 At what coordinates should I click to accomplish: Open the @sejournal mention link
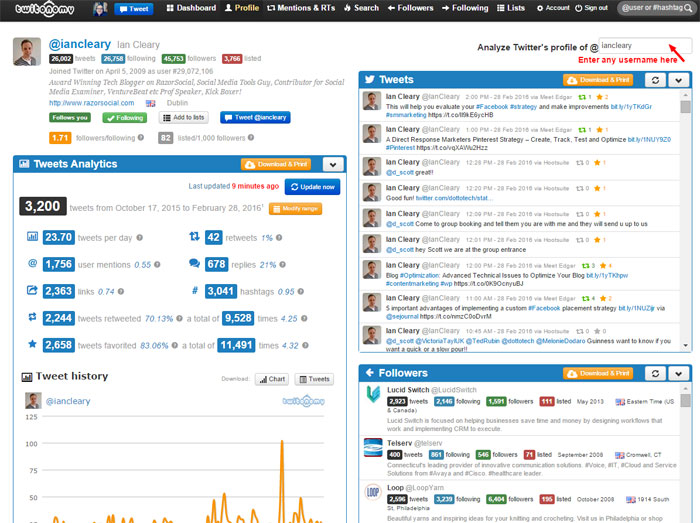pos(402,316)
